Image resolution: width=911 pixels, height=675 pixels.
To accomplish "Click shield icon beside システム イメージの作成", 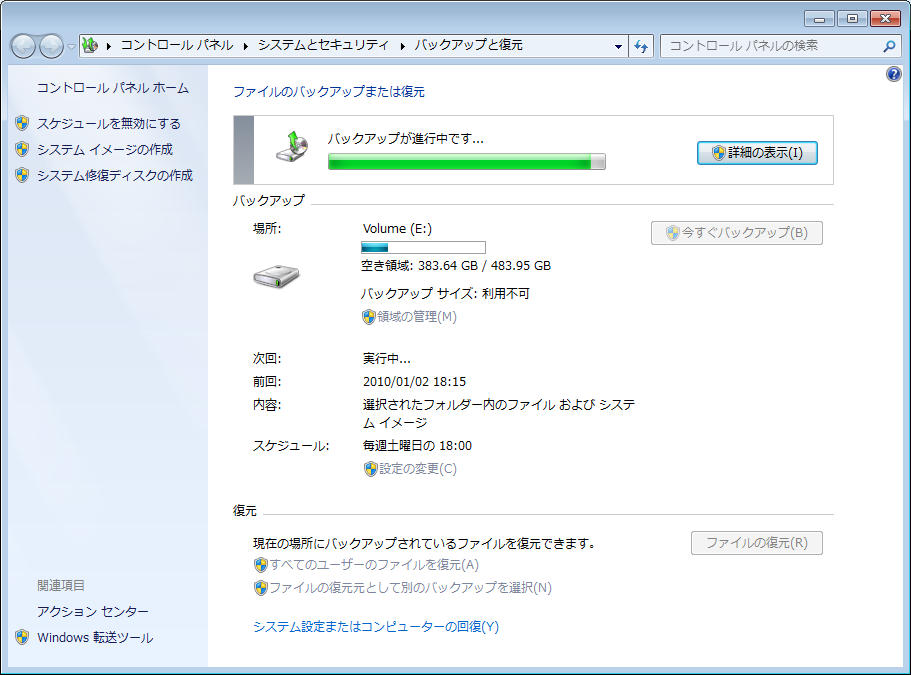I will [22, 149].
